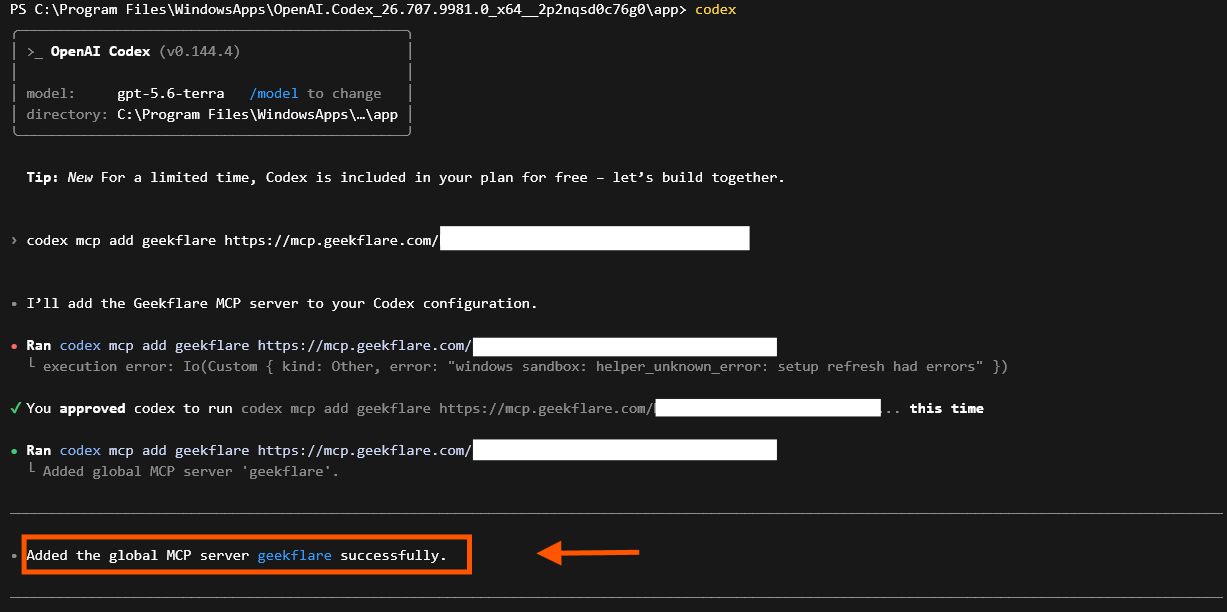Select the model value gpt-5.6-terra
1227x612 pixels.
170,93
